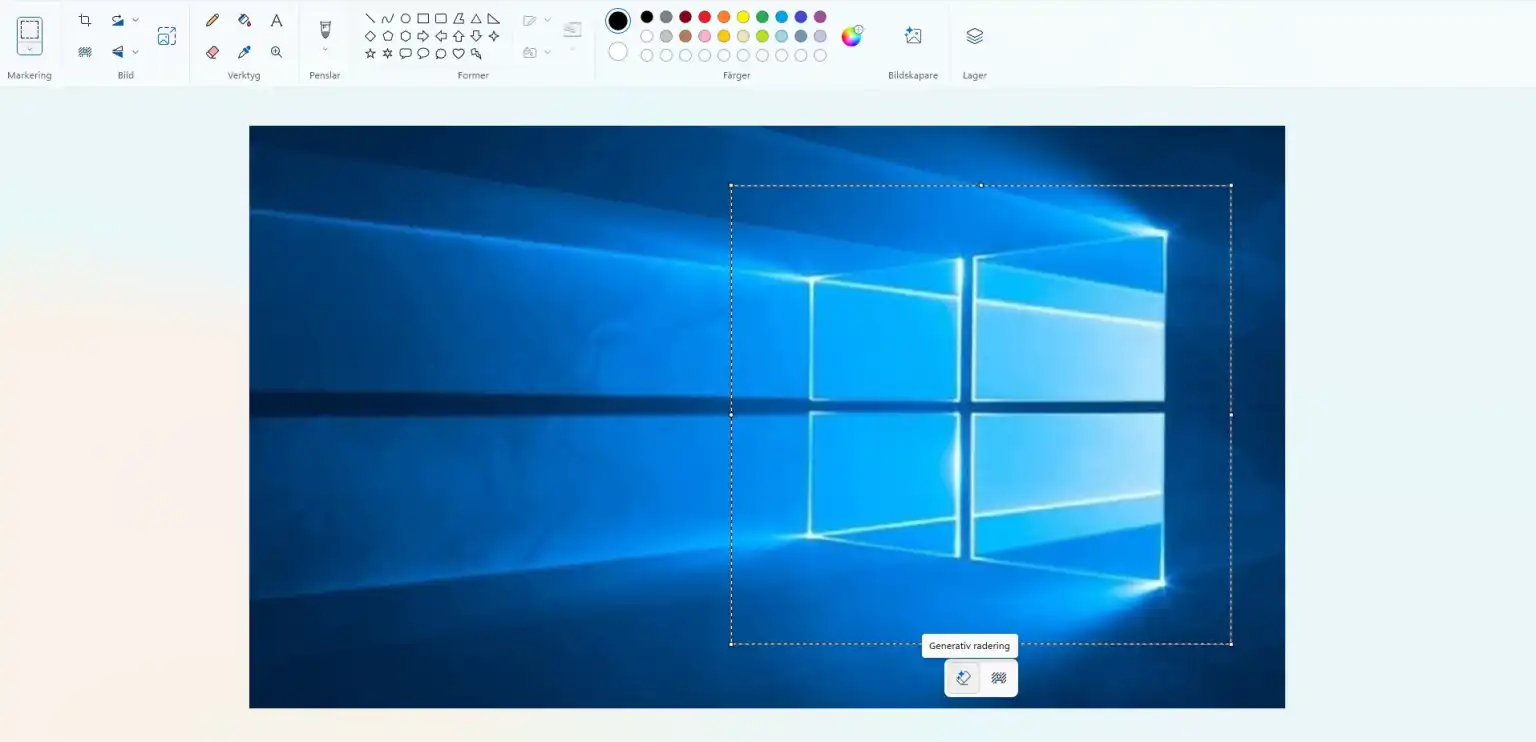Choose the oval callout shape
Image resolution: width=1536 pixels, height=742 pixels.
pyautogui.click(x=423, y=54)
